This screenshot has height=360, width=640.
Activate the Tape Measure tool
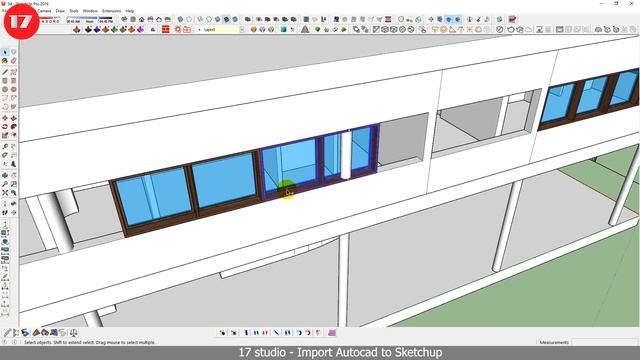pyautogui.click(x=5, y=147)
